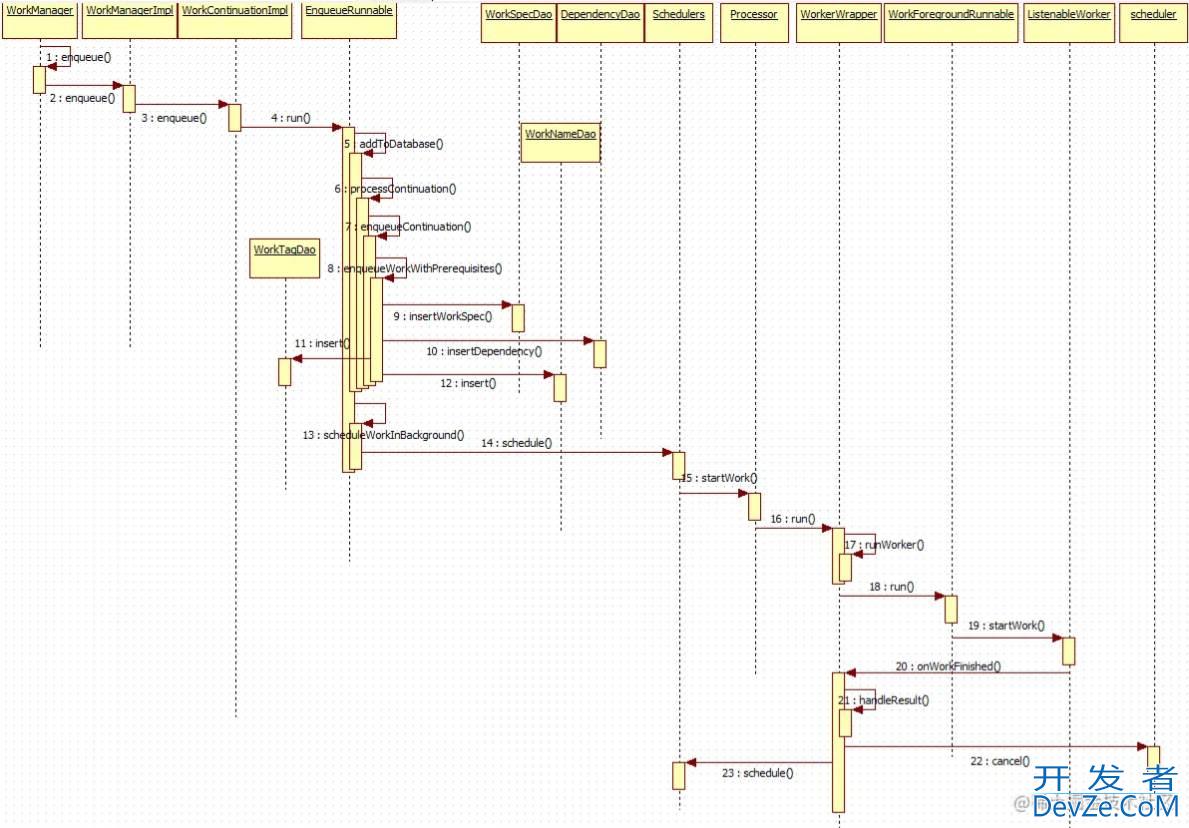The image size is (1189, 828).
Task: Select the activation bar on DependencyDao lifeline
Action: coord(599,354)
